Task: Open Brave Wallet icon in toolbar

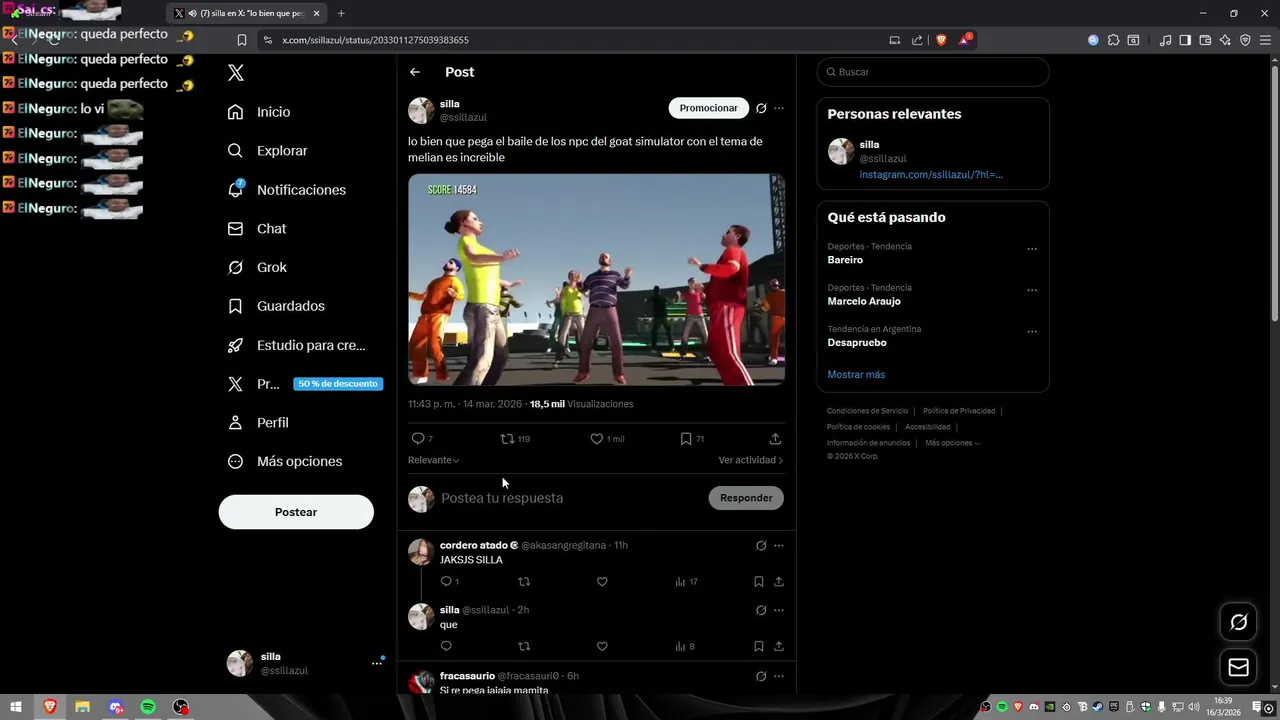Action: 1205,40
